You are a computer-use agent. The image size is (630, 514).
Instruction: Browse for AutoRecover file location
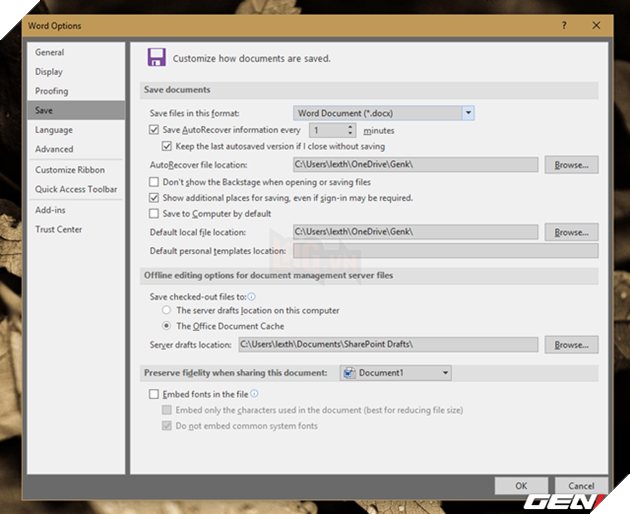(x=571, y=164)
